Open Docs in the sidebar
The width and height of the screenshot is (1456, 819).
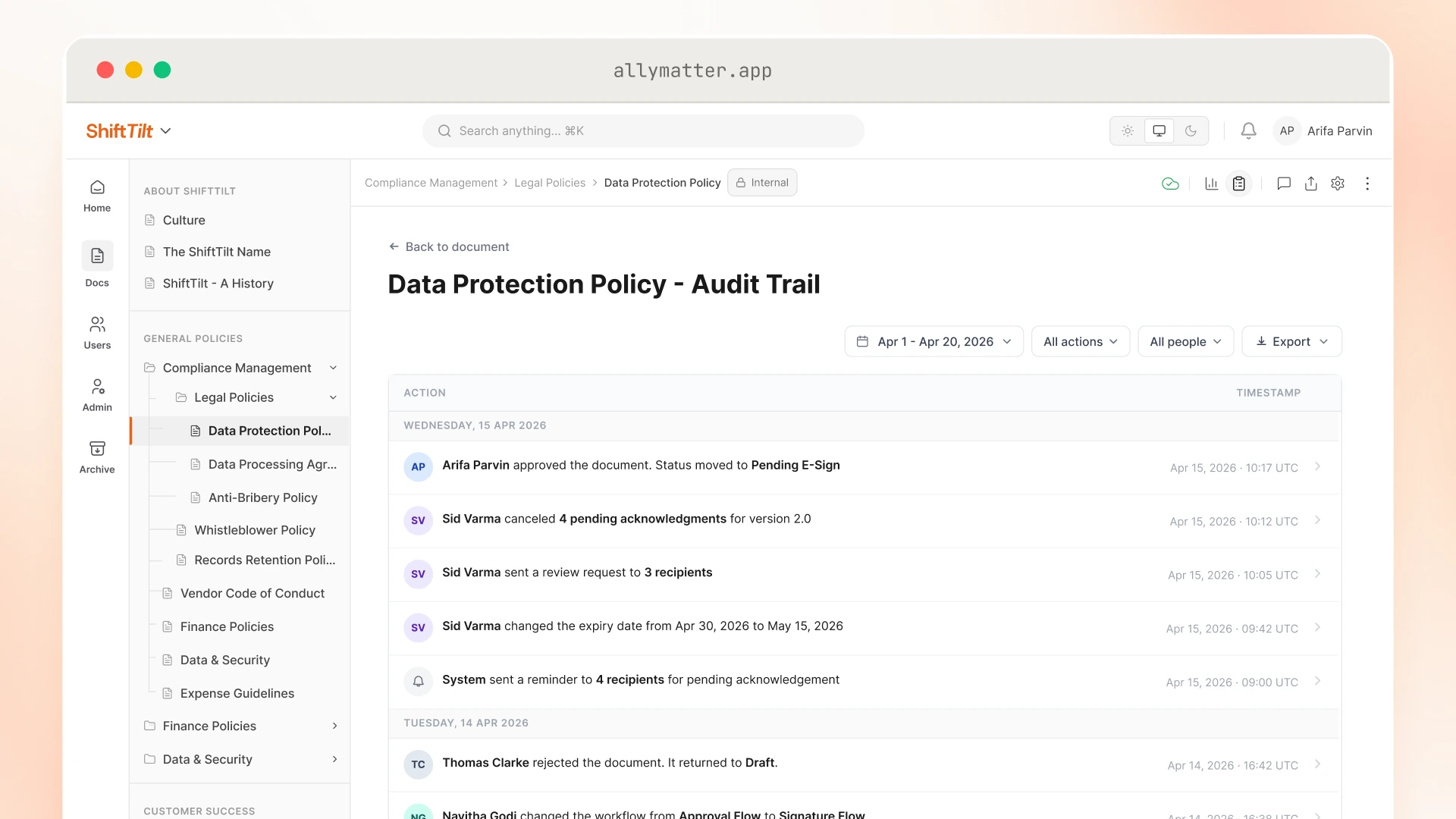point(97,265)
